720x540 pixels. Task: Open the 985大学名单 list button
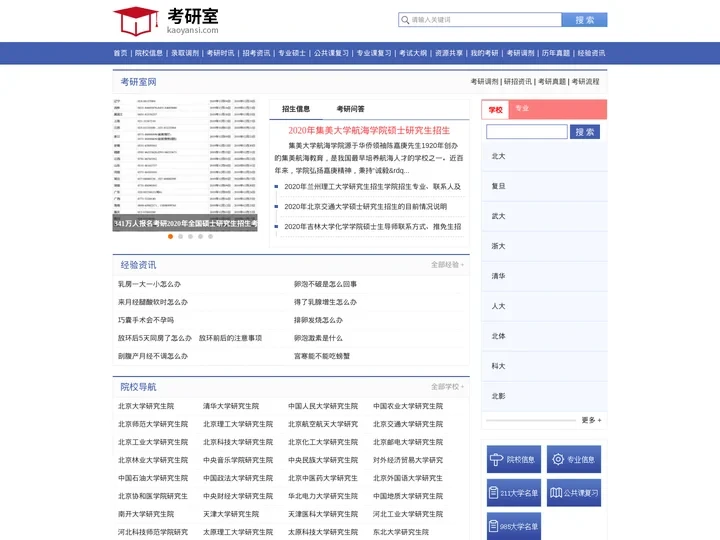(x=514, y=526)
